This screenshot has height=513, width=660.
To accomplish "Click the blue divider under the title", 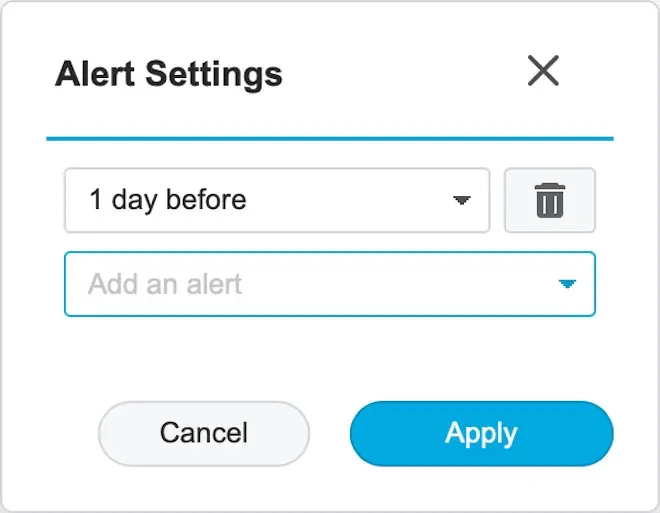I will [x=330, y=138].
